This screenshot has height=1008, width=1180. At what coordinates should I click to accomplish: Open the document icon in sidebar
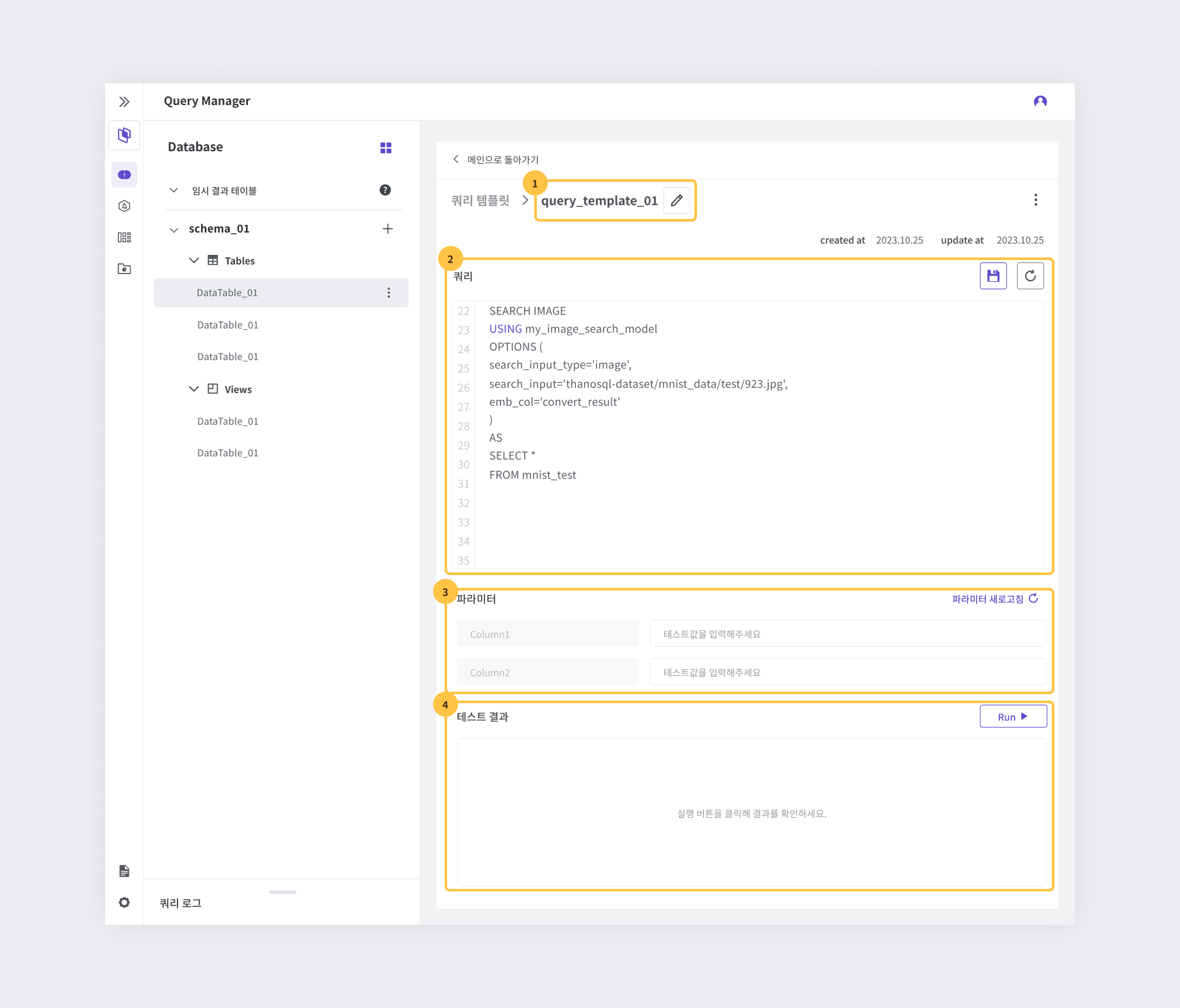pos(124,871)
